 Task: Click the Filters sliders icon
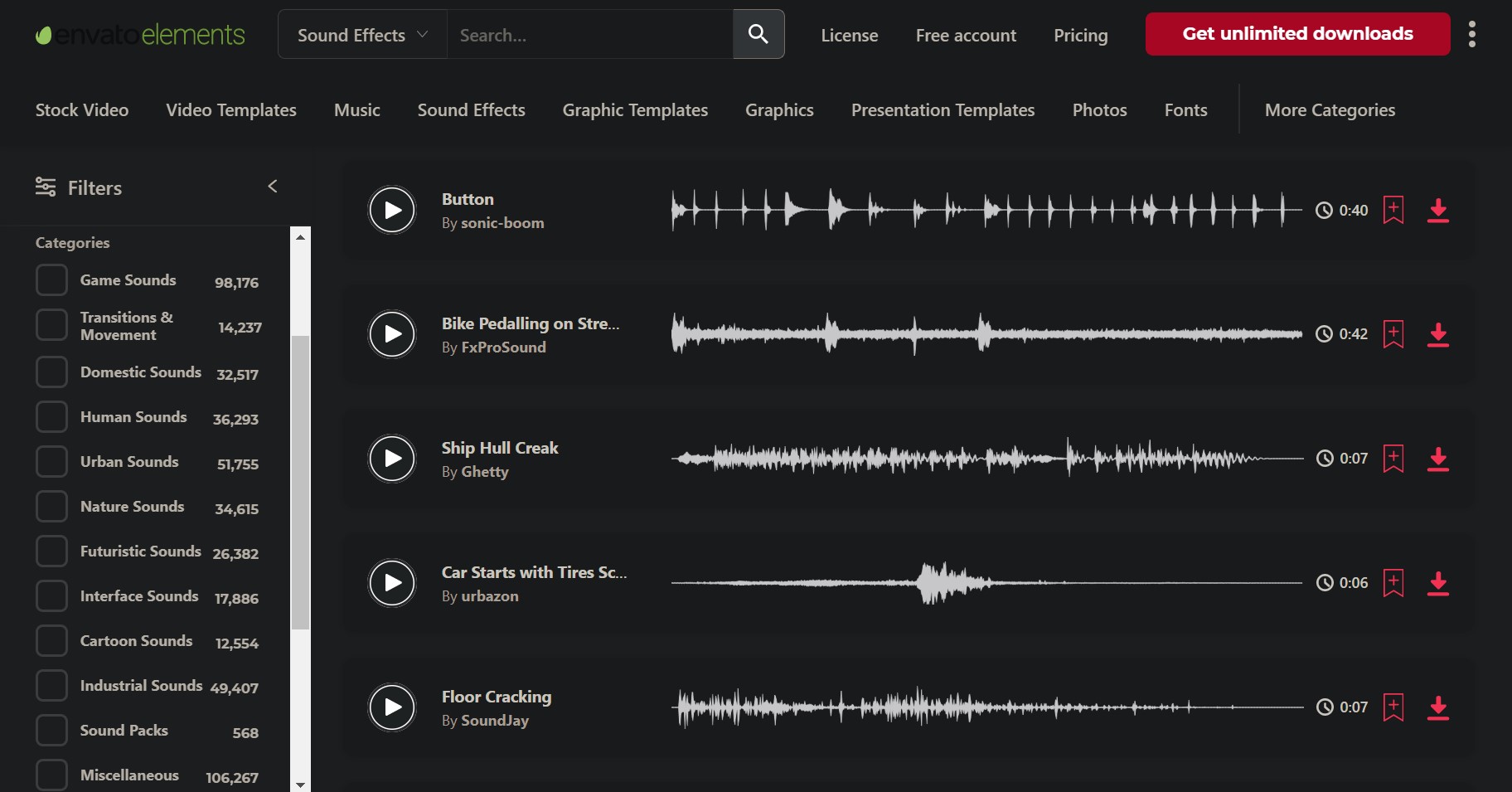pyautogui.click(x=46, y=187)
